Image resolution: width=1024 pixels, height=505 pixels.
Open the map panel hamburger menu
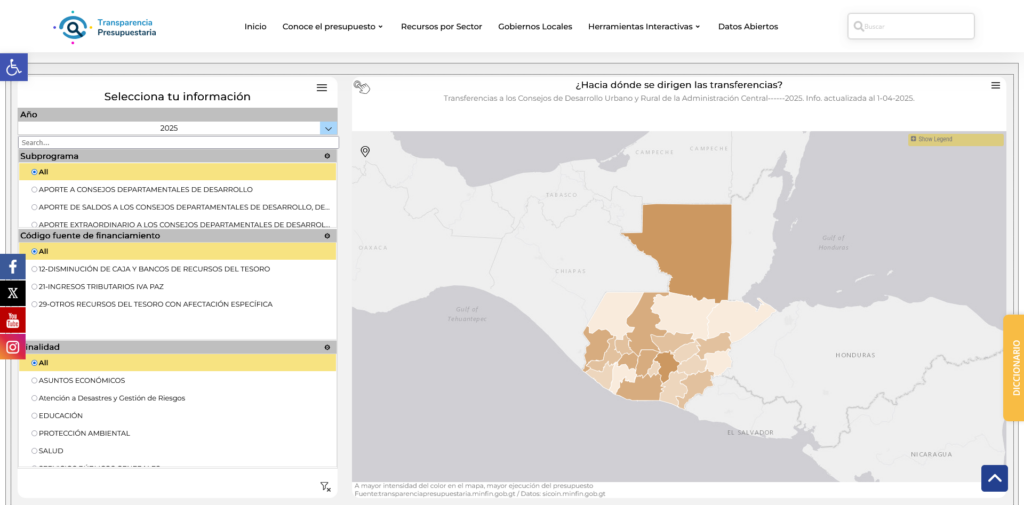coord(995,86)
